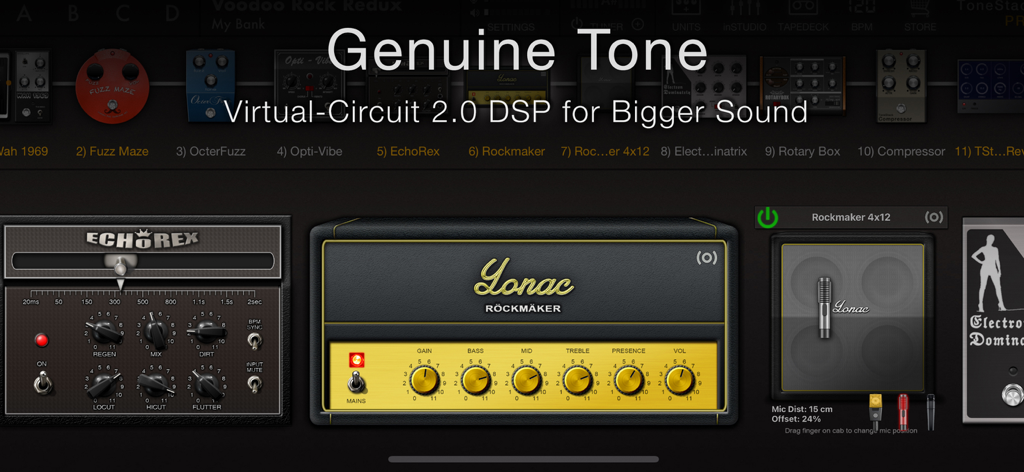Click the EchoRex LOCUT knob
The width and height of the screenshot is (1024, 472).
(104, 385)
